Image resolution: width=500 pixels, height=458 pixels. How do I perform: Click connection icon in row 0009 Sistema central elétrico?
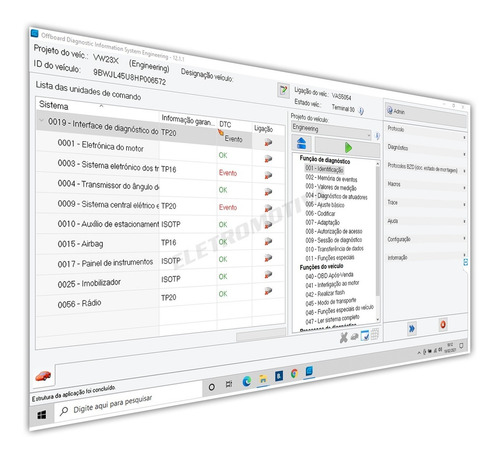pos(268,209)
